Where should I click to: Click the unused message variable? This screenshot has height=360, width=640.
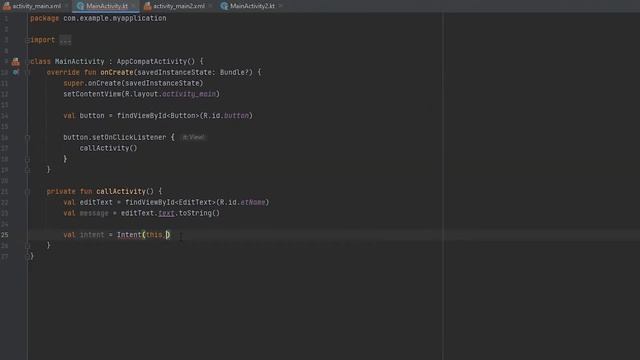[94, 213]
